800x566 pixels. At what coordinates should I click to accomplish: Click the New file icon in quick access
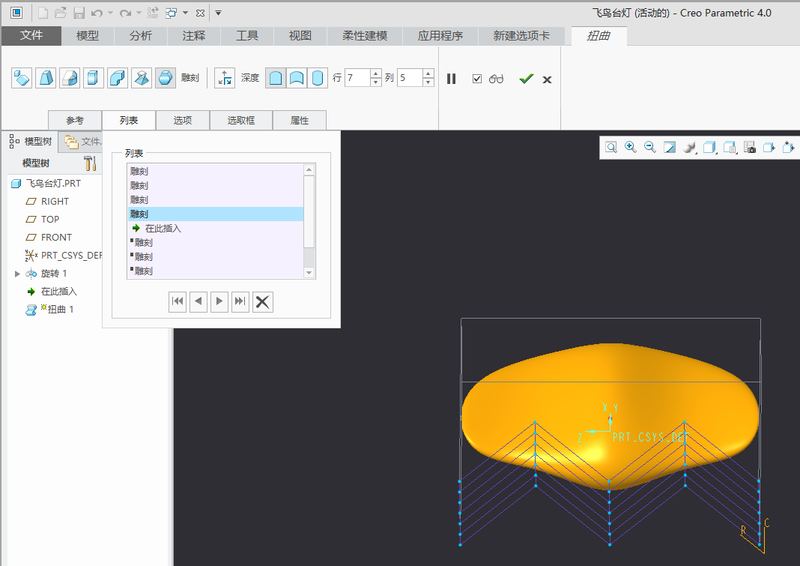tap(43, 13)
